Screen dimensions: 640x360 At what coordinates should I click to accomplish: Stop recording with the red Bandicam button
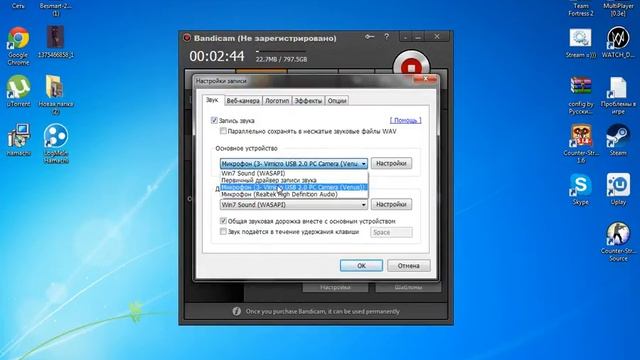411,66
